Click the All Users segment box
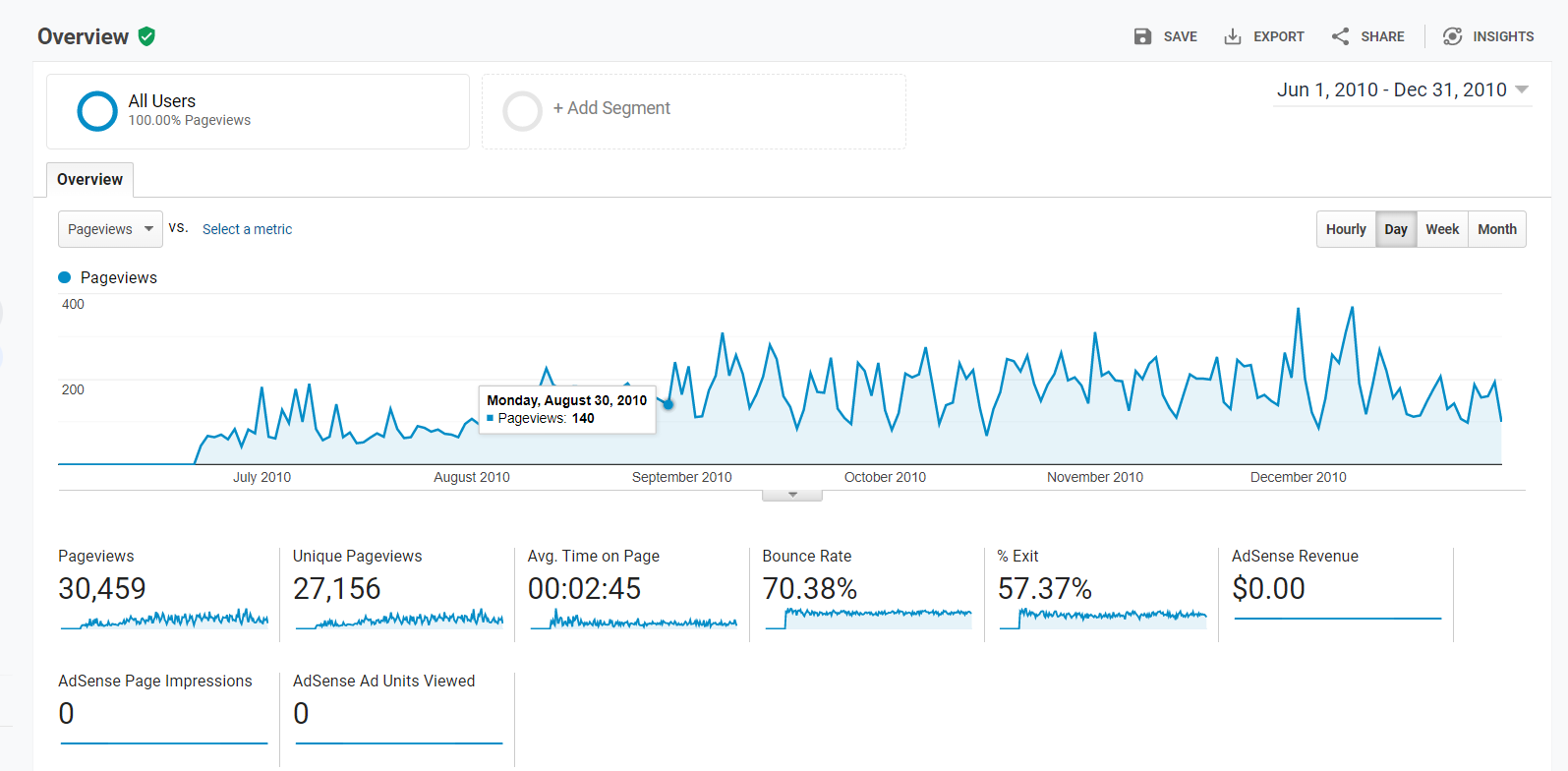The width and height of the screenshot is (1568, 771). [x=258, y=111]
